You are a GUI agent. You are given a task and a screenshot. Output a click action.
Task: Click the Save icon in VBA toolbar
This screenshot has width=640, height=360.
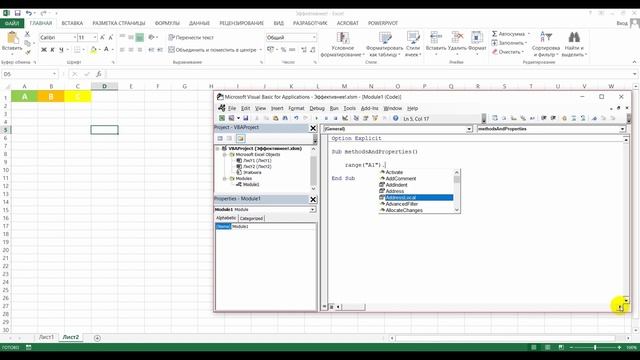click(x=245, y=118)
